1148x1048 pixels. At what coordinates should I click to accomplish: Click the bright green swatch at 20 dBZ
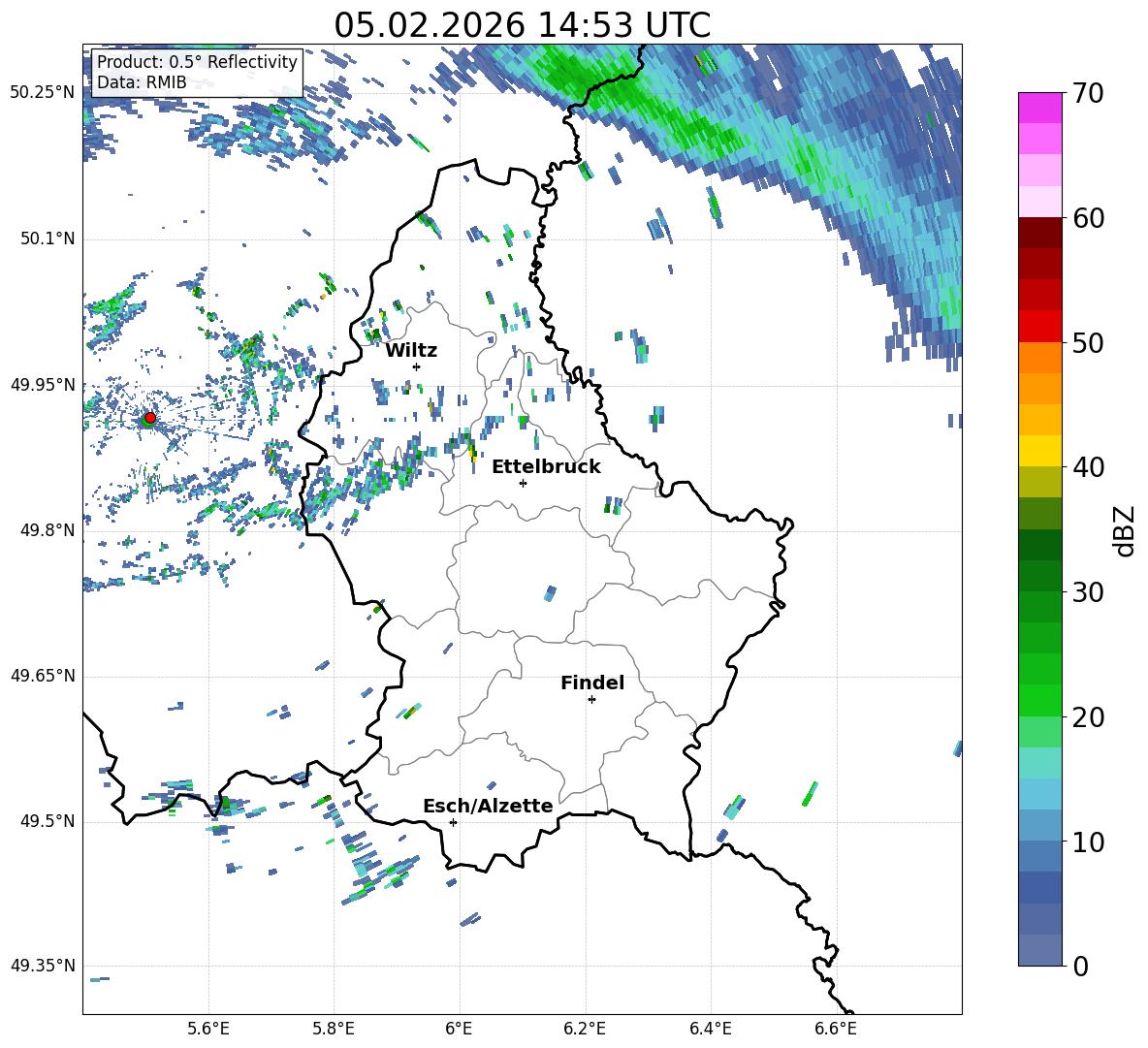coord(1039,700)
